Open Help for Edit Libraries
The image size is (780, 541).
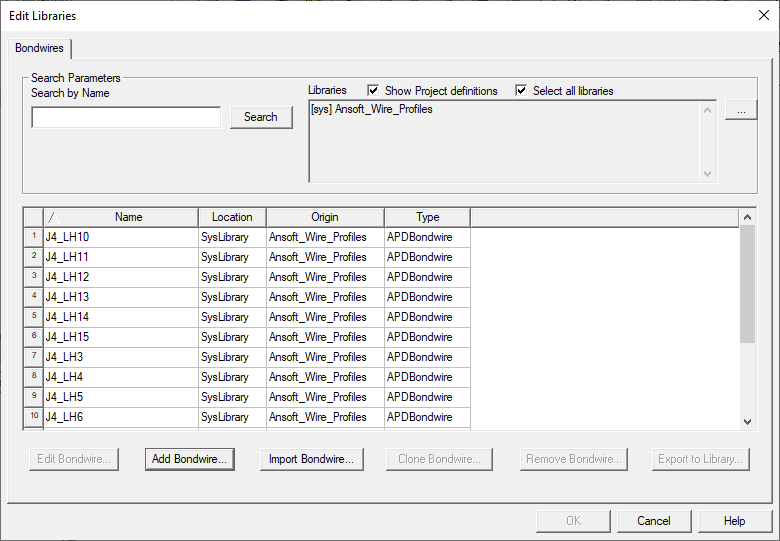click(734, 521)
